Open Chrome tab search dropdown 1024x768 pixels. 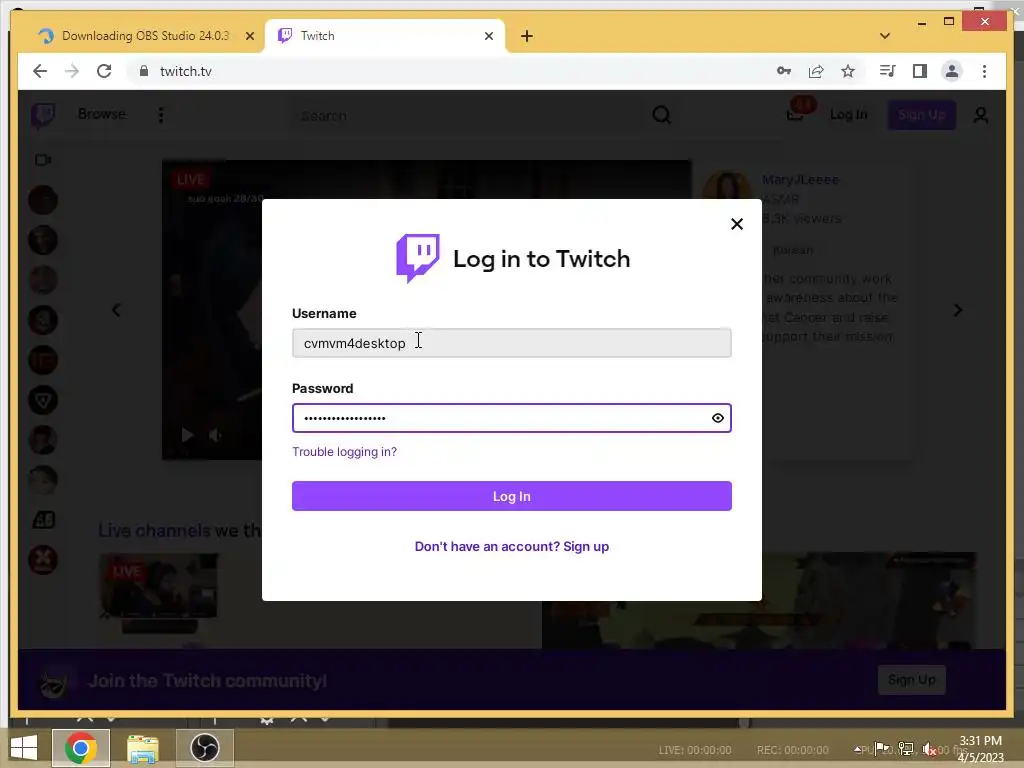(885, 36)
